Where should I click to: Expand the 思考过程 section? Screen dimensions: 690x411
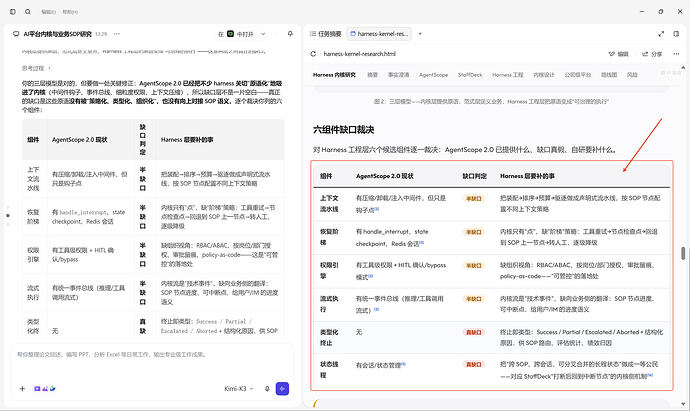click(x=37, y=68)
